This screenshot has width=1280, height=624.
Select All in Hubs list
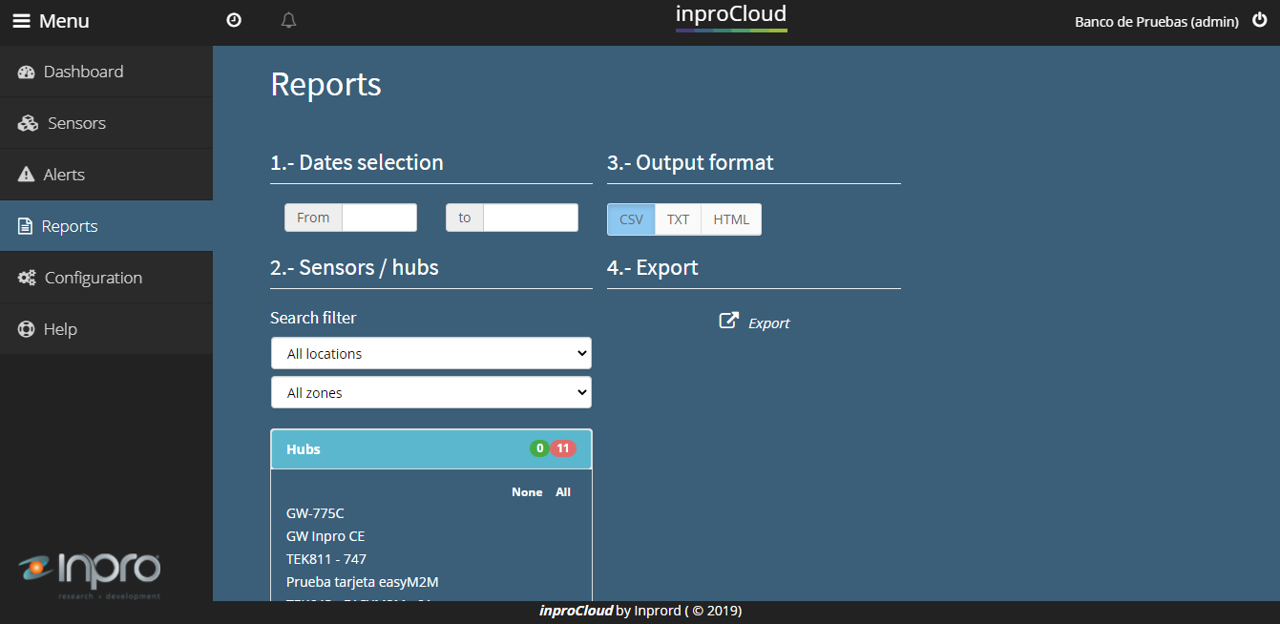(x=563, y=492)
